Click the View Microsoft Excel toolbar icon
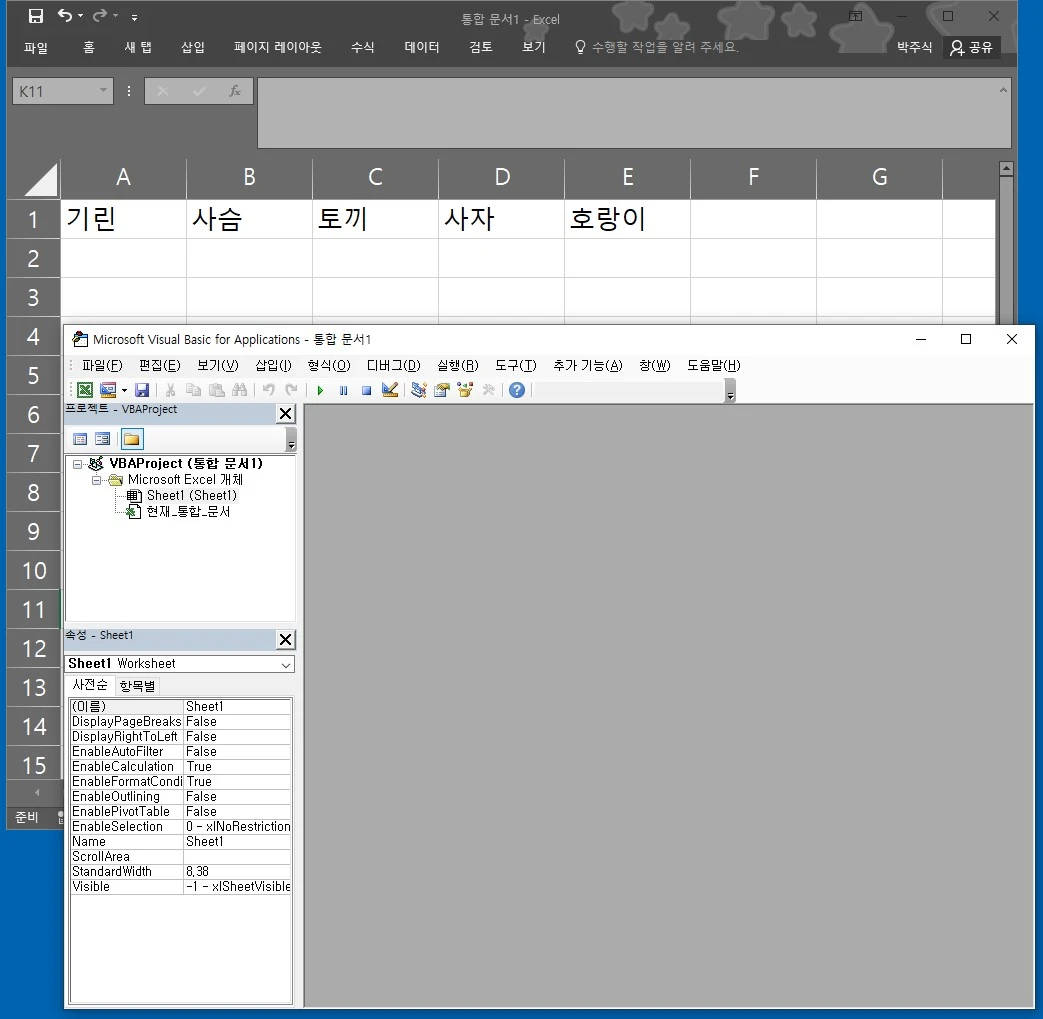The width and height of the screenshot is (1043, 1019). [x=85, y=390]
